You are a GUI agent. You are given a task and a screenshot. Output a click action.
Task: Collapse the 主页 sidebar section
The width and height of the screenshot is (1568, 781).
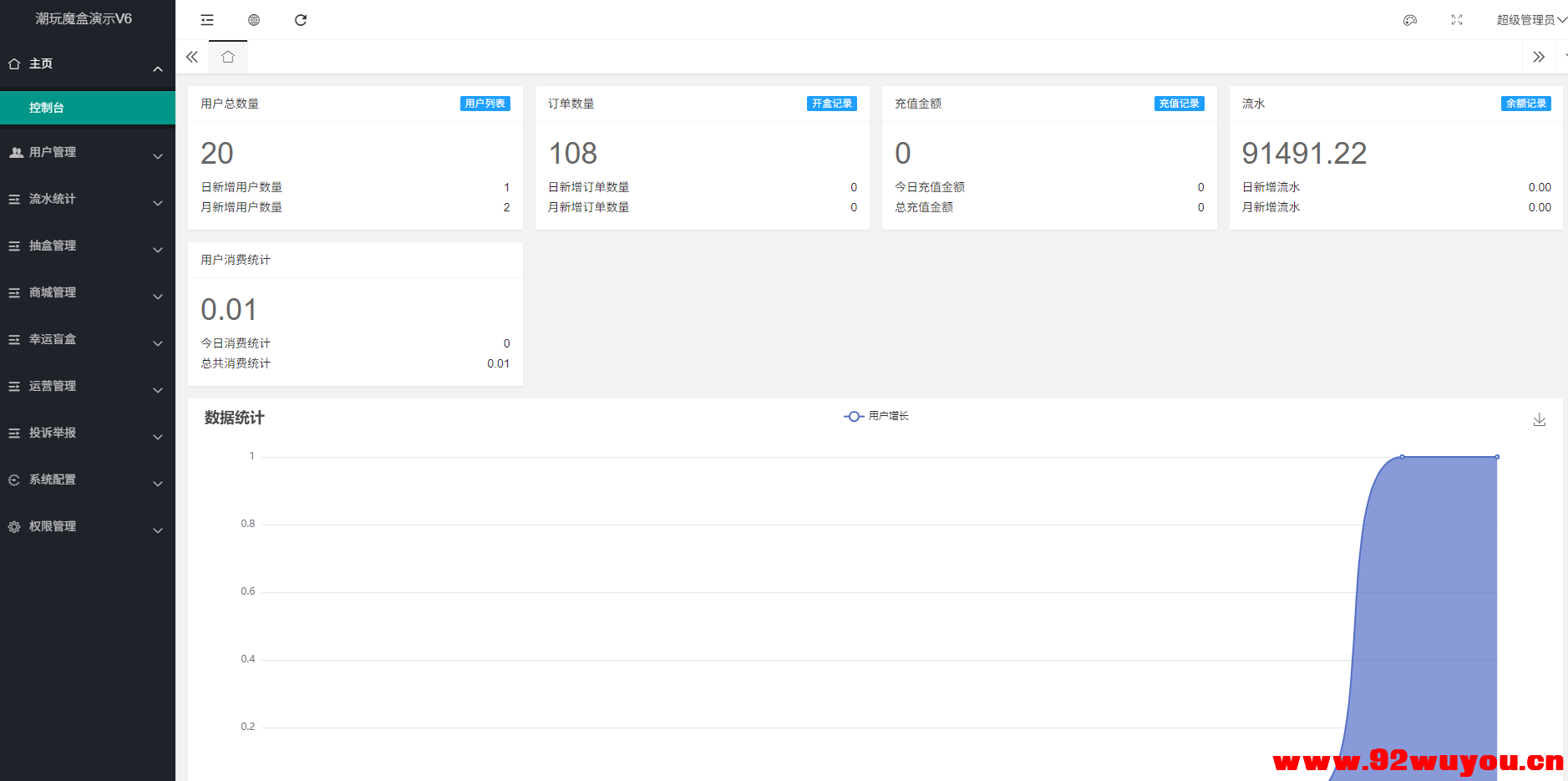87,64
